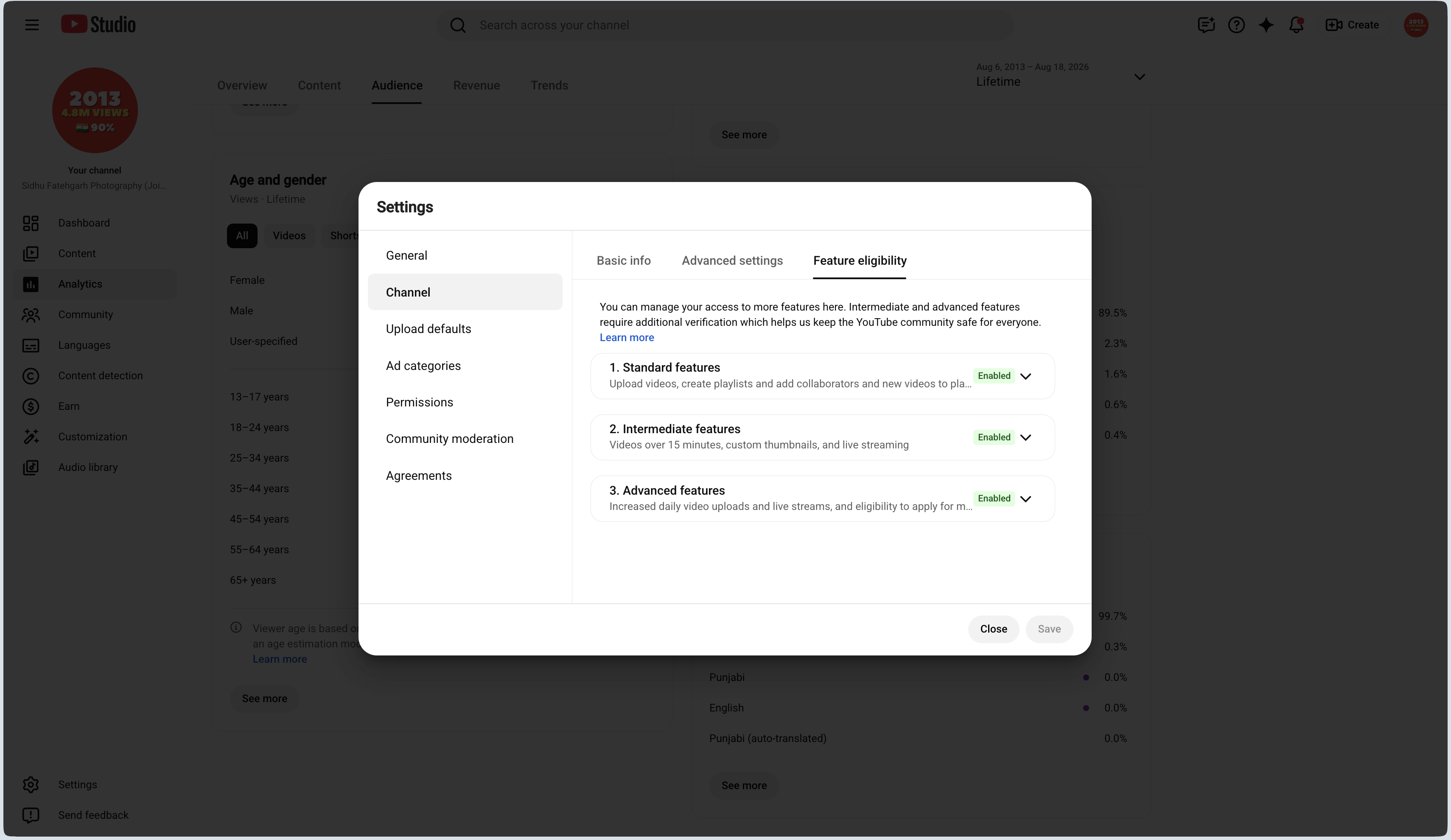Open the Help question mark icon

click(x=1236, y=25)
